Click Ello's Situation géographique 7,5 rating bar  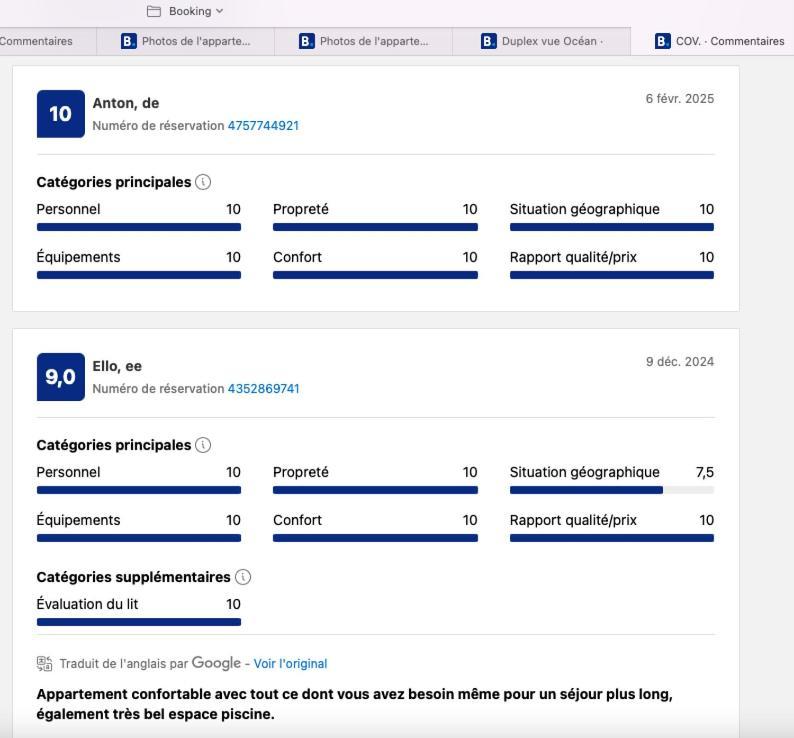[611, 490]
